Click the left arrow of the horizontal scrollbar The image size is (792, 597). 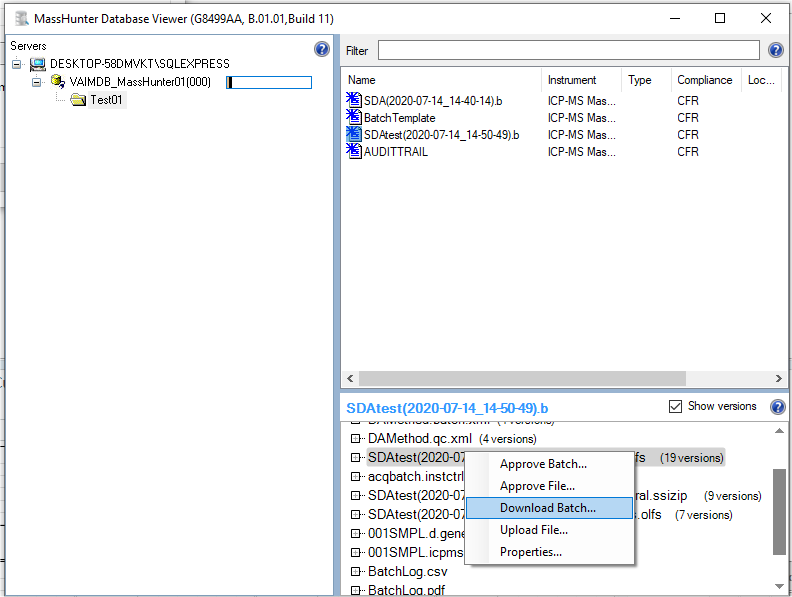[x=350, y=378]
